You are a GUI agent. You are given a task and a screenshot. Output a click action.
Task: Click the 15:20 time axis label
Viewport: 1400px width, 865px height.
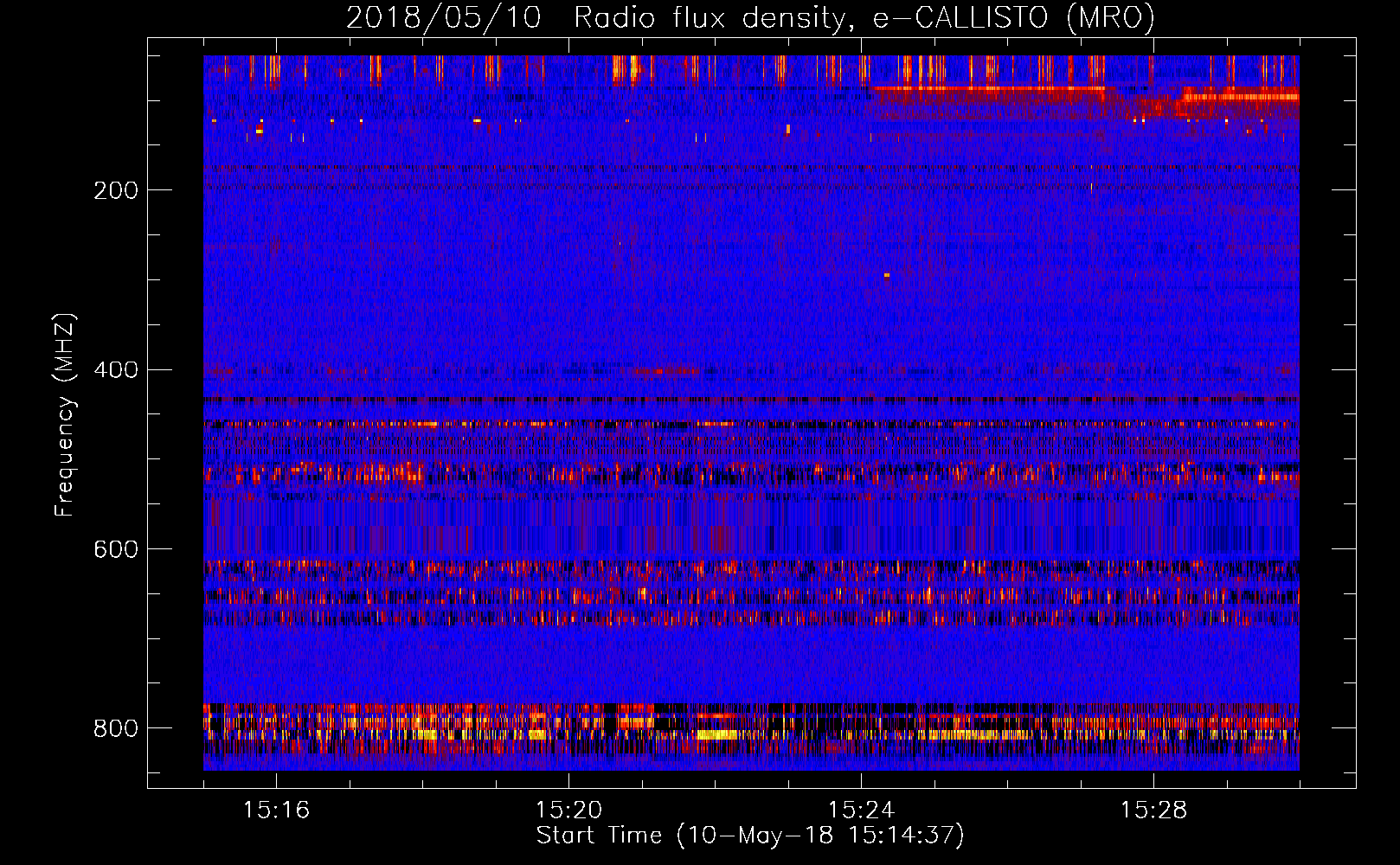pos(568,811)
